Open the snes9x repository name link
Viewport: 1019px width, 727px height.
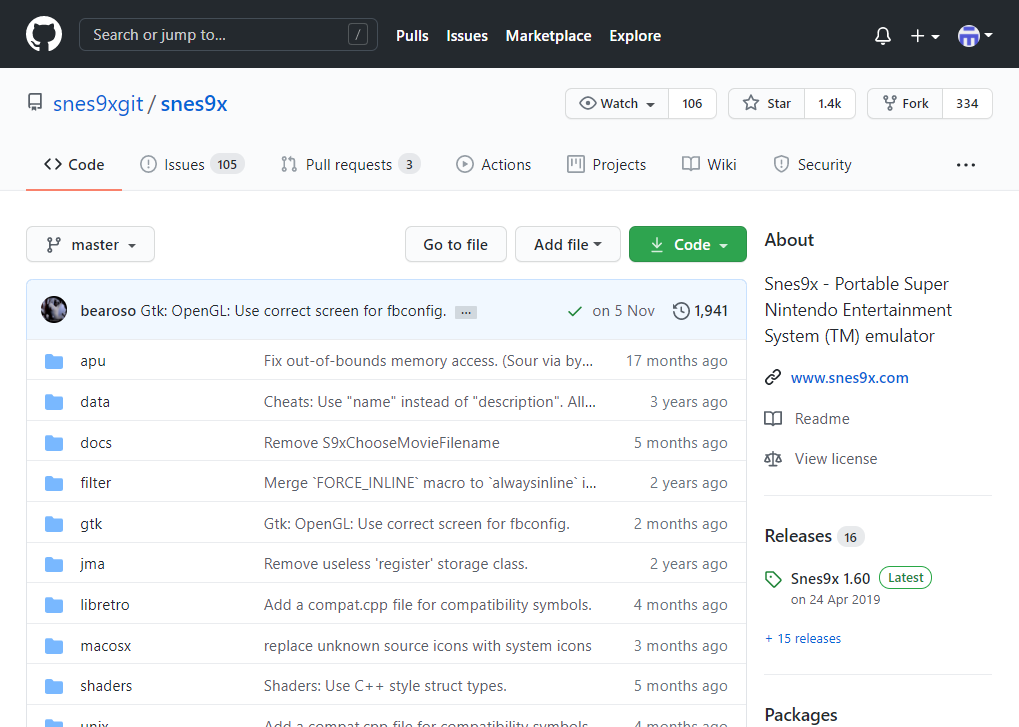(x=194, y=104)
